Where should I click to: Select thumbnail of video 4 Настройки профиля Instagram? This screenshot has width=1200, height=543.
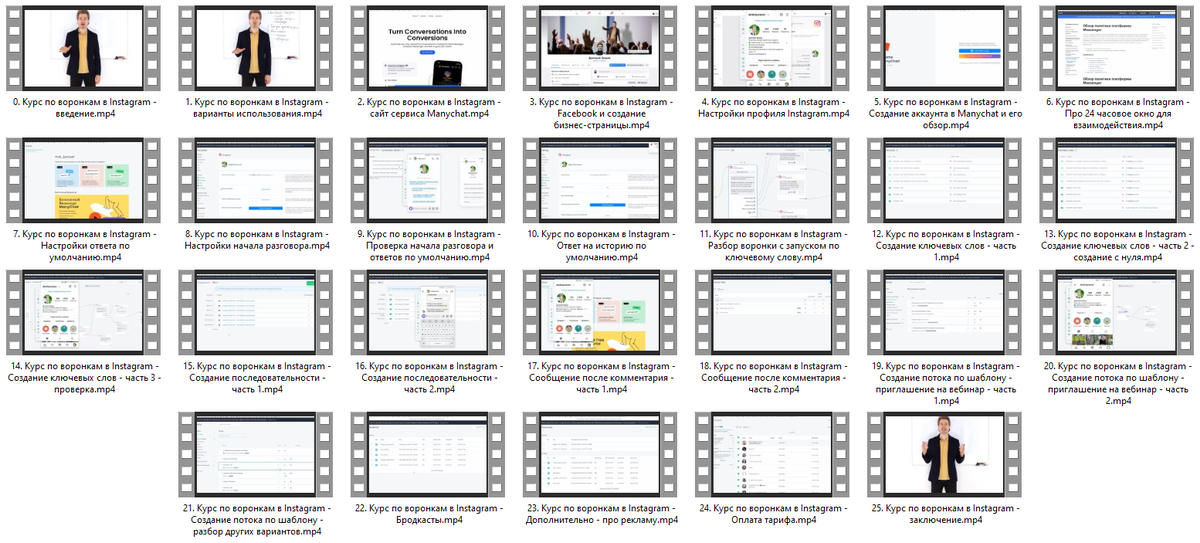772,47
